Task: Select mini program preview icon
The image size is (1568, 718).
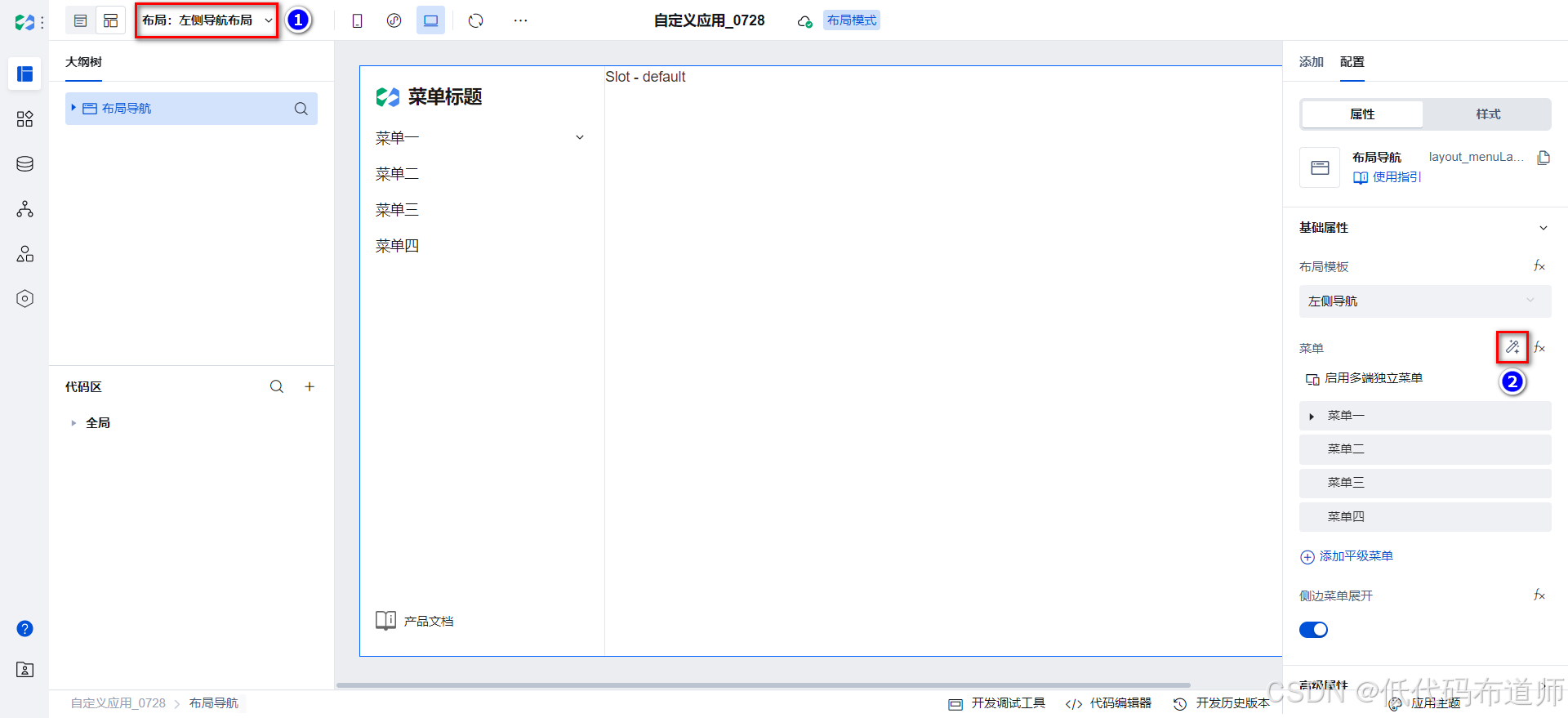Action: (394, 20)
